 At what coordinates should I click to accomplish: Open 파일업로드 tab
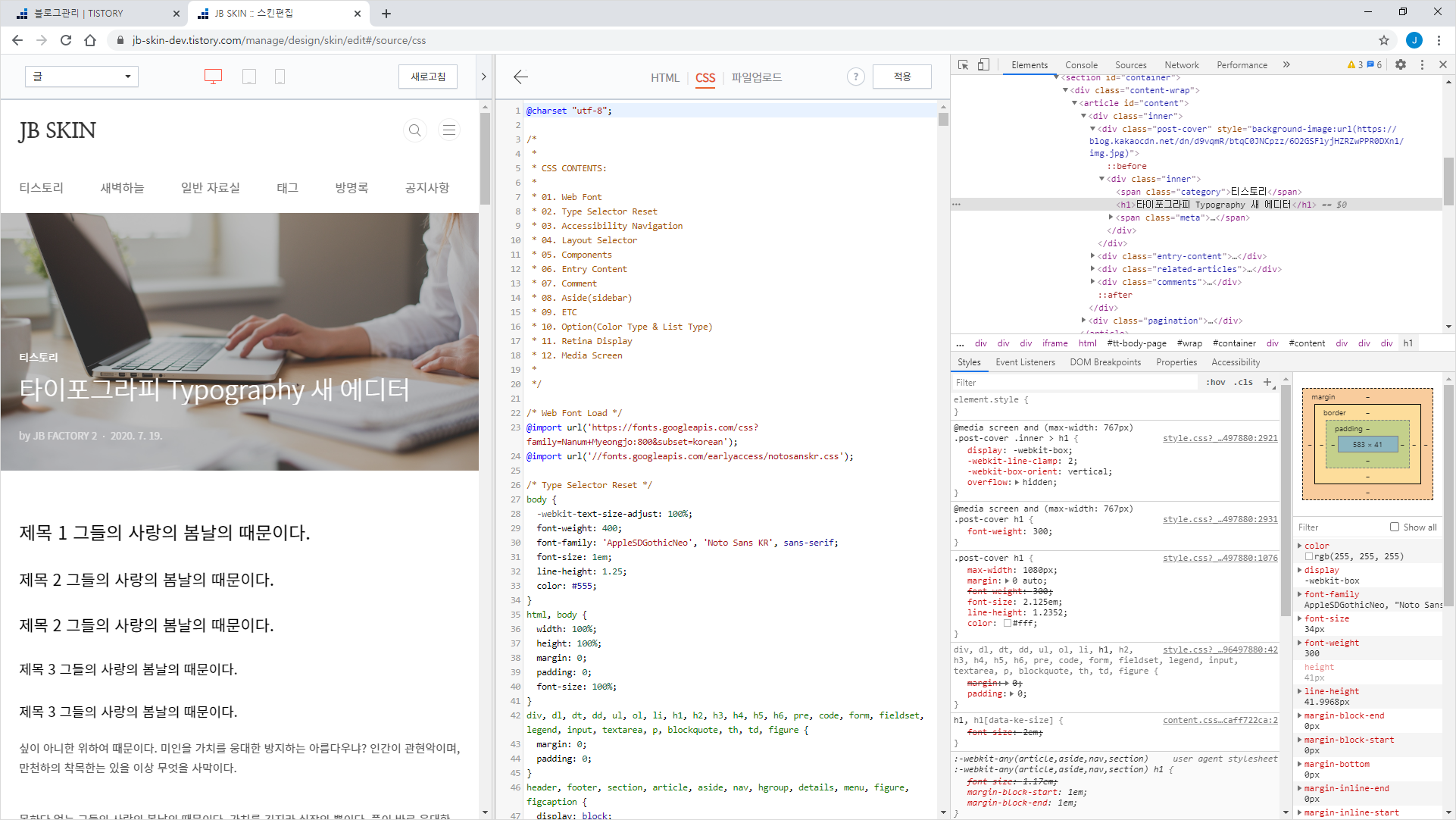(x=756, y=77)
